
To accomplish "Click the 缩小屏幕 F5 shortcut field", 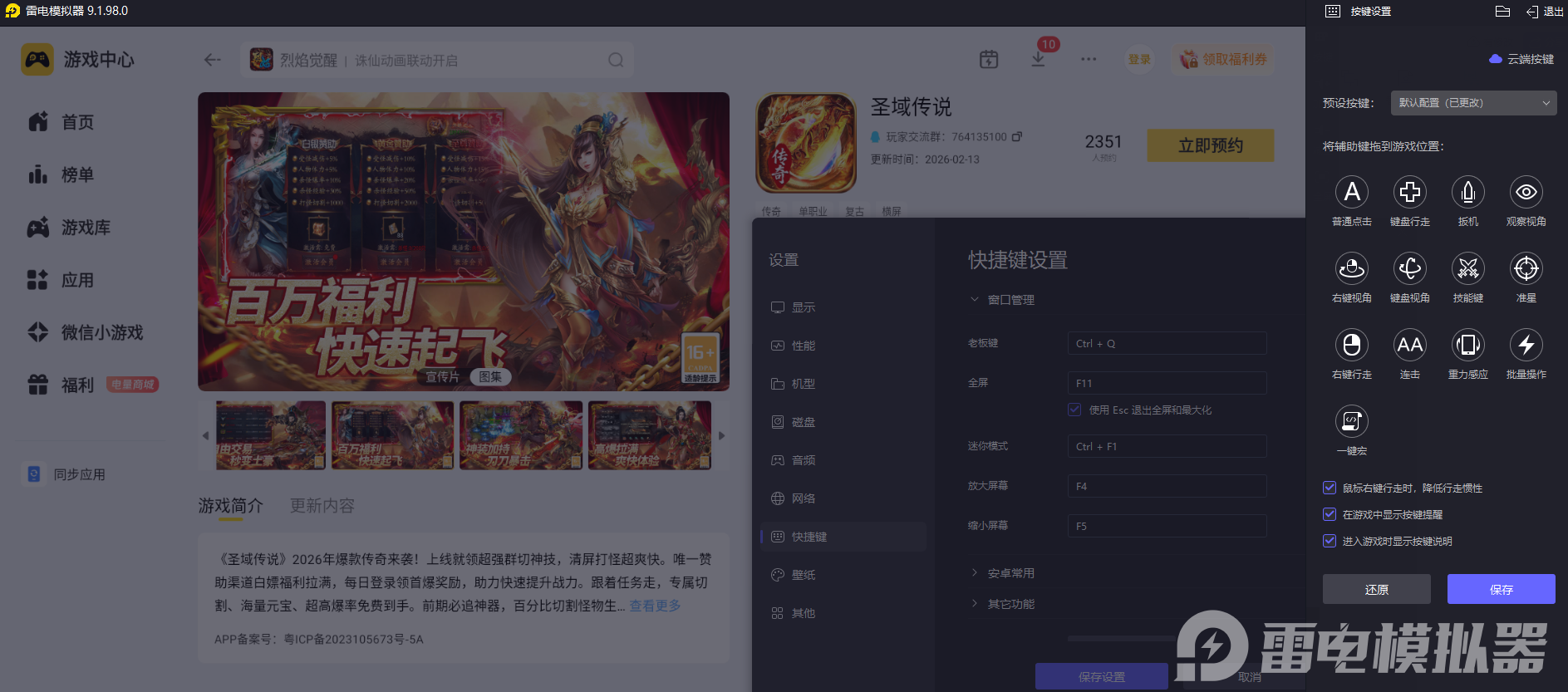I will [1167, 526].
